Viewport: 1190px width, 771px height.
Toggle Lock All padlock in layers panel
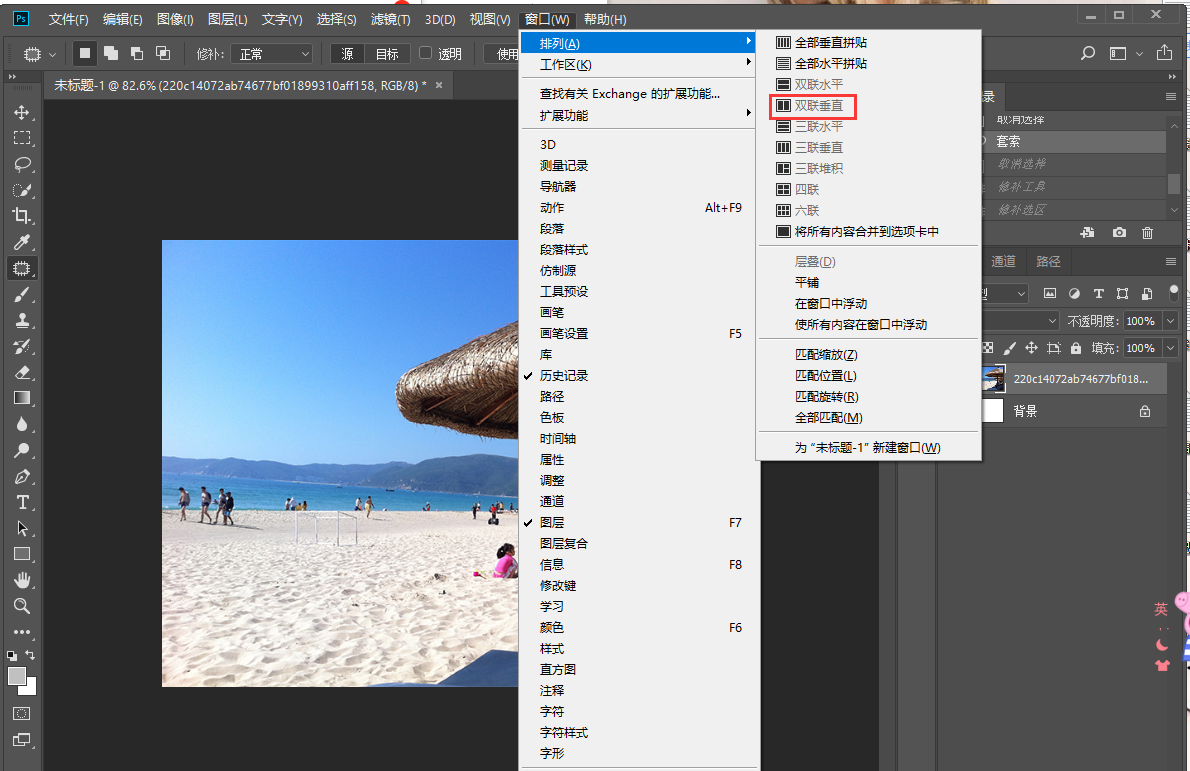click(1075, 348)
